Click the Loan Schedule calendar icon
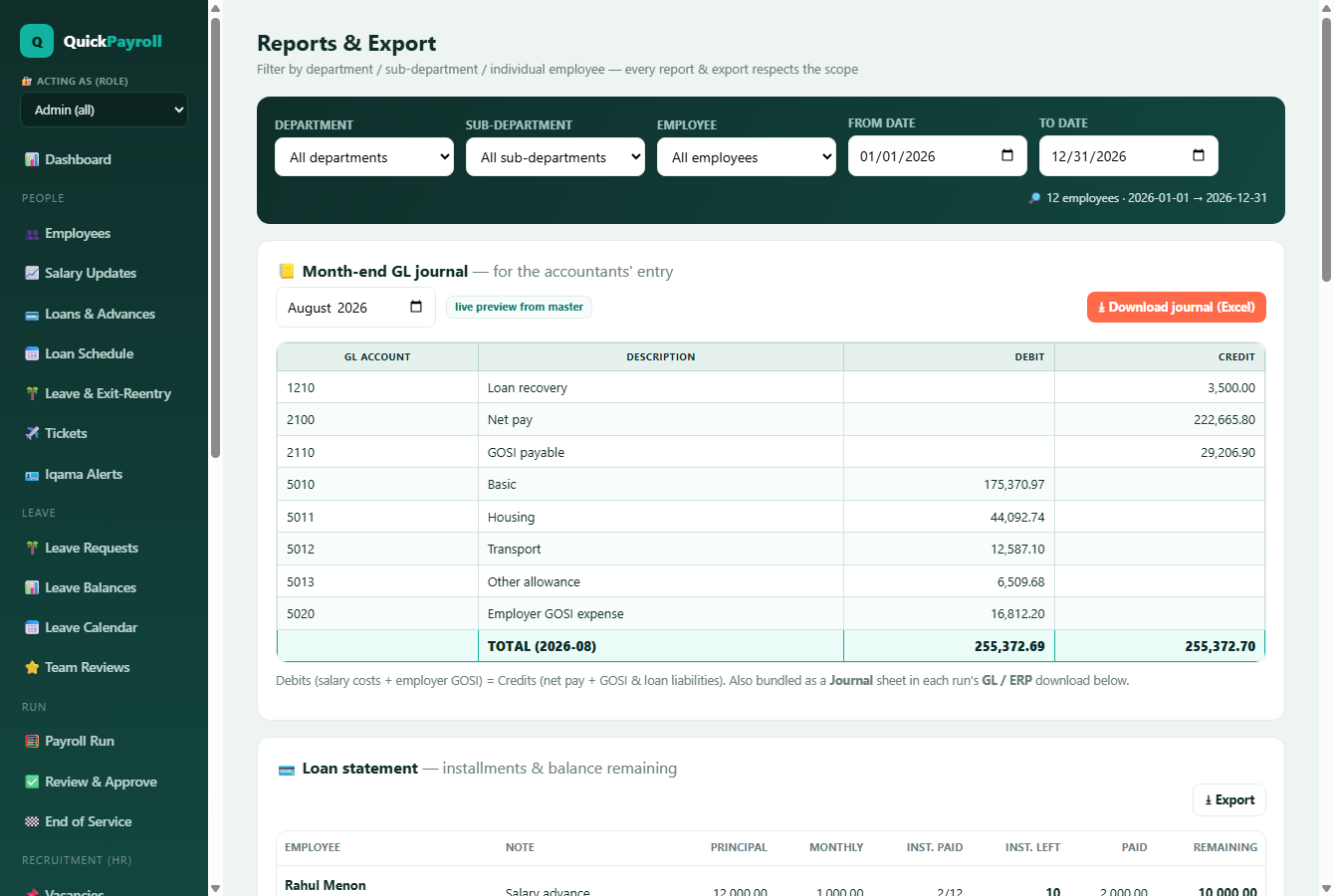1334x896 pixels. 32,354
